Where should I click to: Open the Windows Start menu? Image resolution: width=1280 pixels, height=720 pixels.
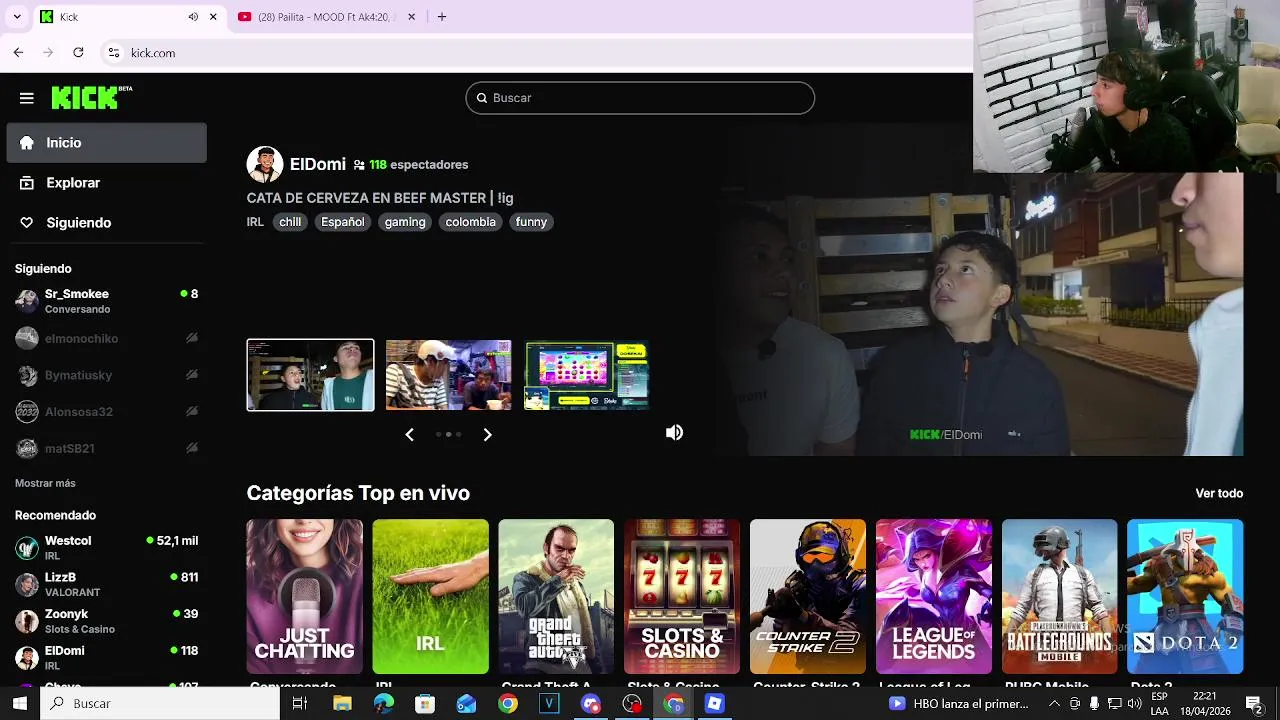[20, 704]
